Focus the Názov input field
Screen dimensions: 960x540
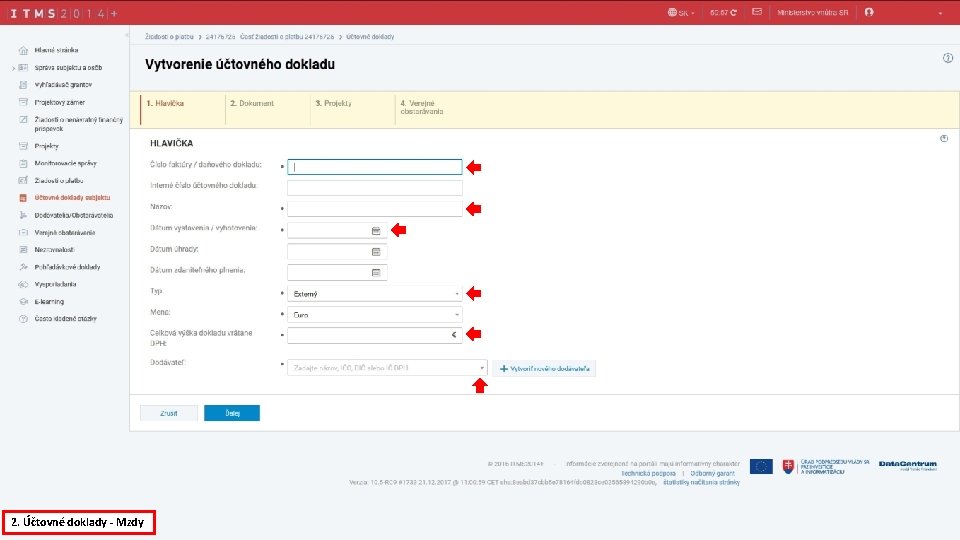click(x=375, y=209)
